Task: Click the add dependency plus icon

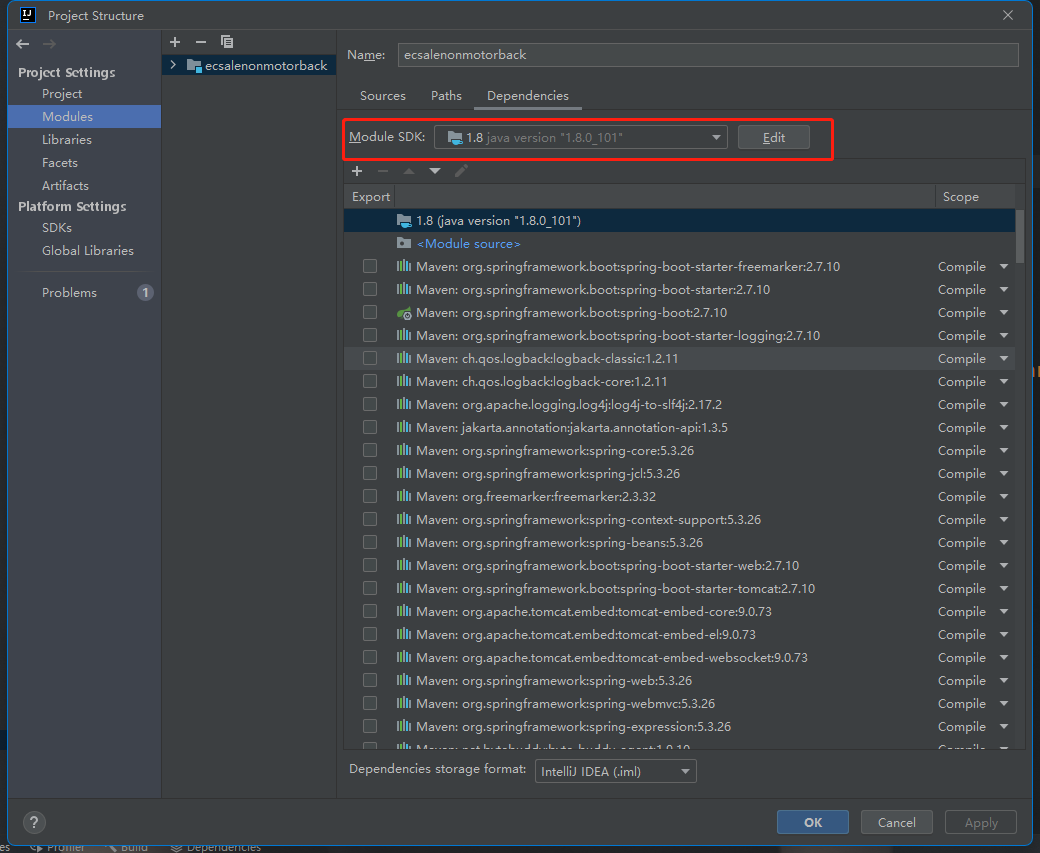Action: (x=357, y=171)
